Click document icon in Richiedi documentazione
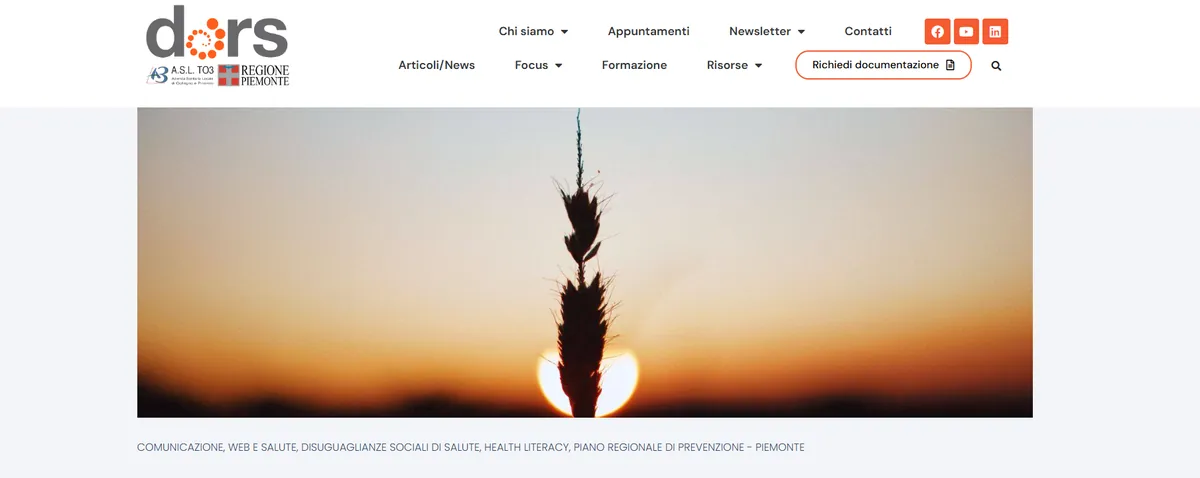This screenshot has height=478, width=1200. click(950, 65)
